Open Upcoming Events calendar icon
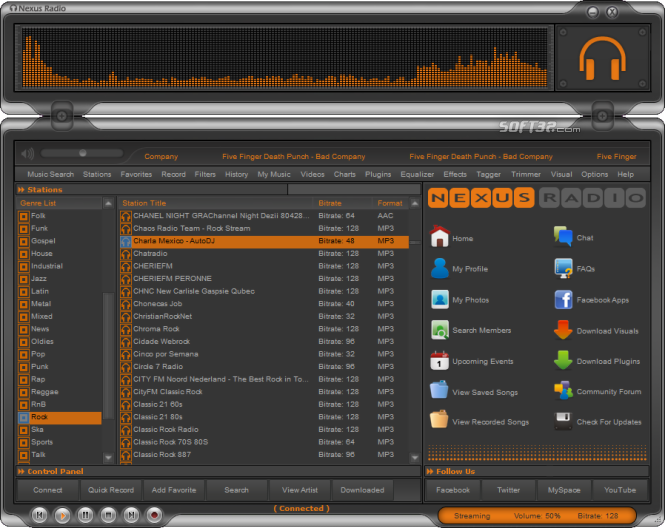665x528 pixels. [439, 361]
